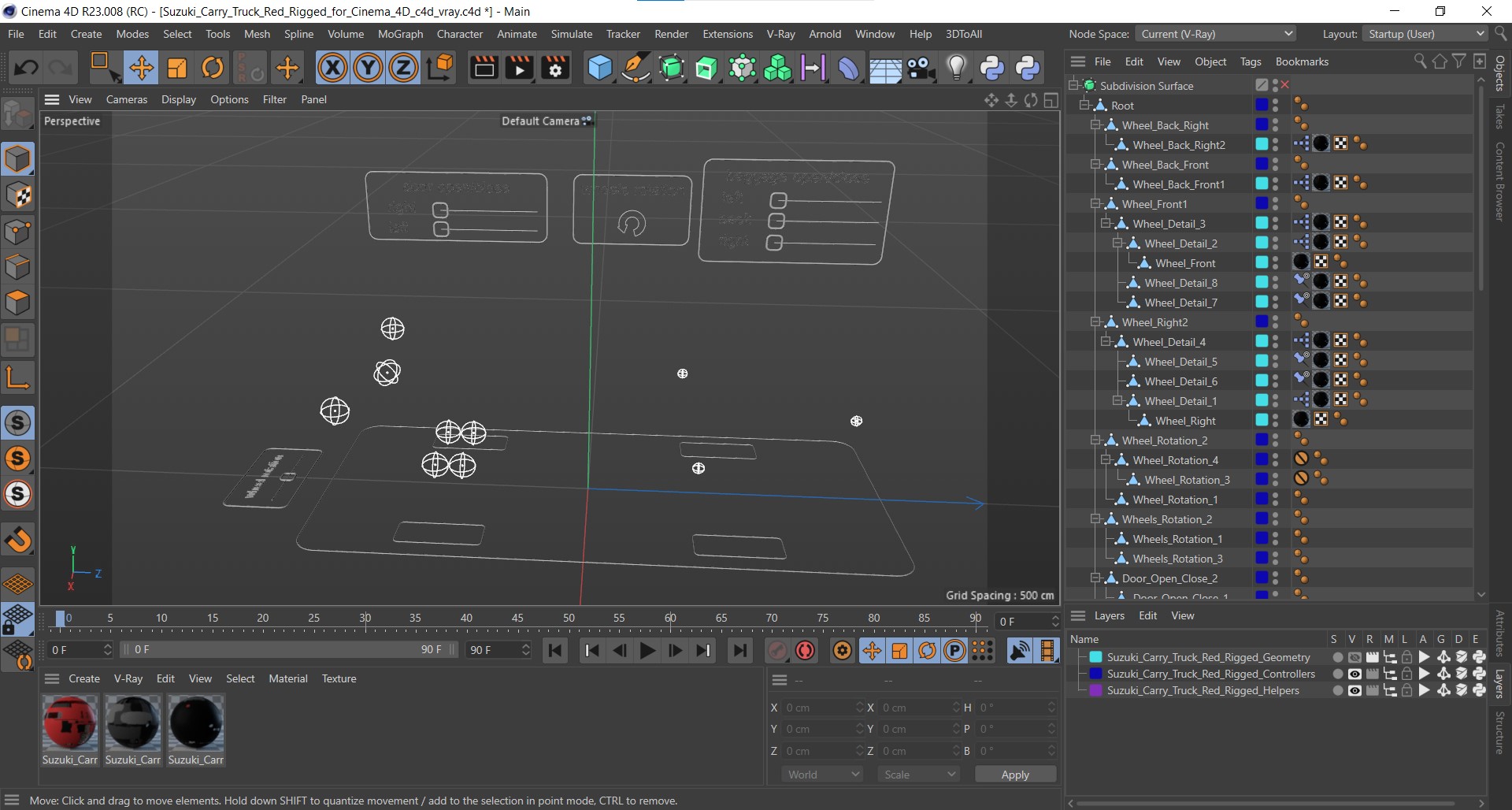Image resolution: width=1512 pixels, height=810 pixels.
Task: Toggle visibility of Helpers layer
Action: pos(1354,691)
